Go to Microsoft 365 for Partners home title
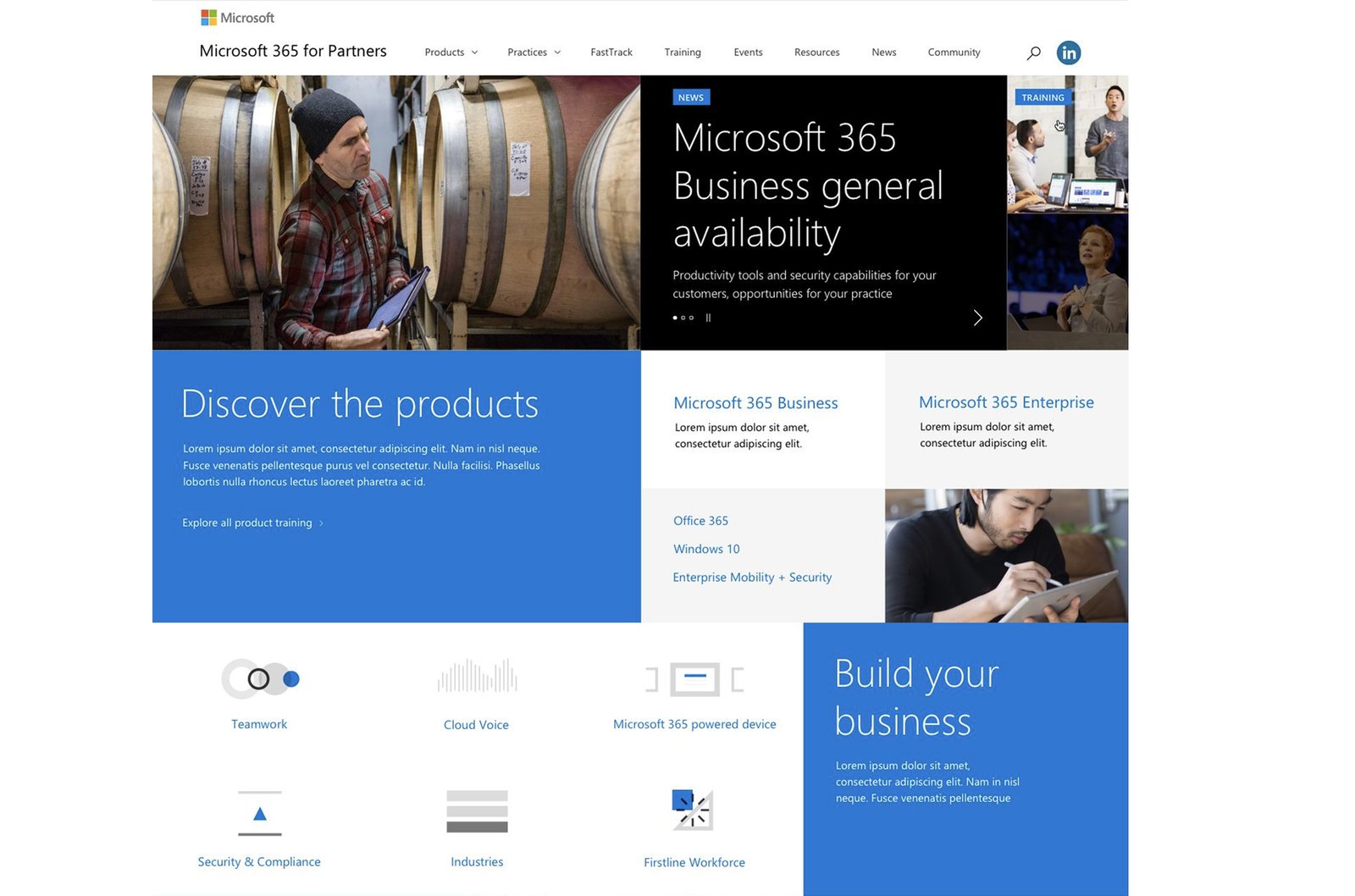Screen dimensions: 1355x896 pyautogui.click(x=293, y=51)
